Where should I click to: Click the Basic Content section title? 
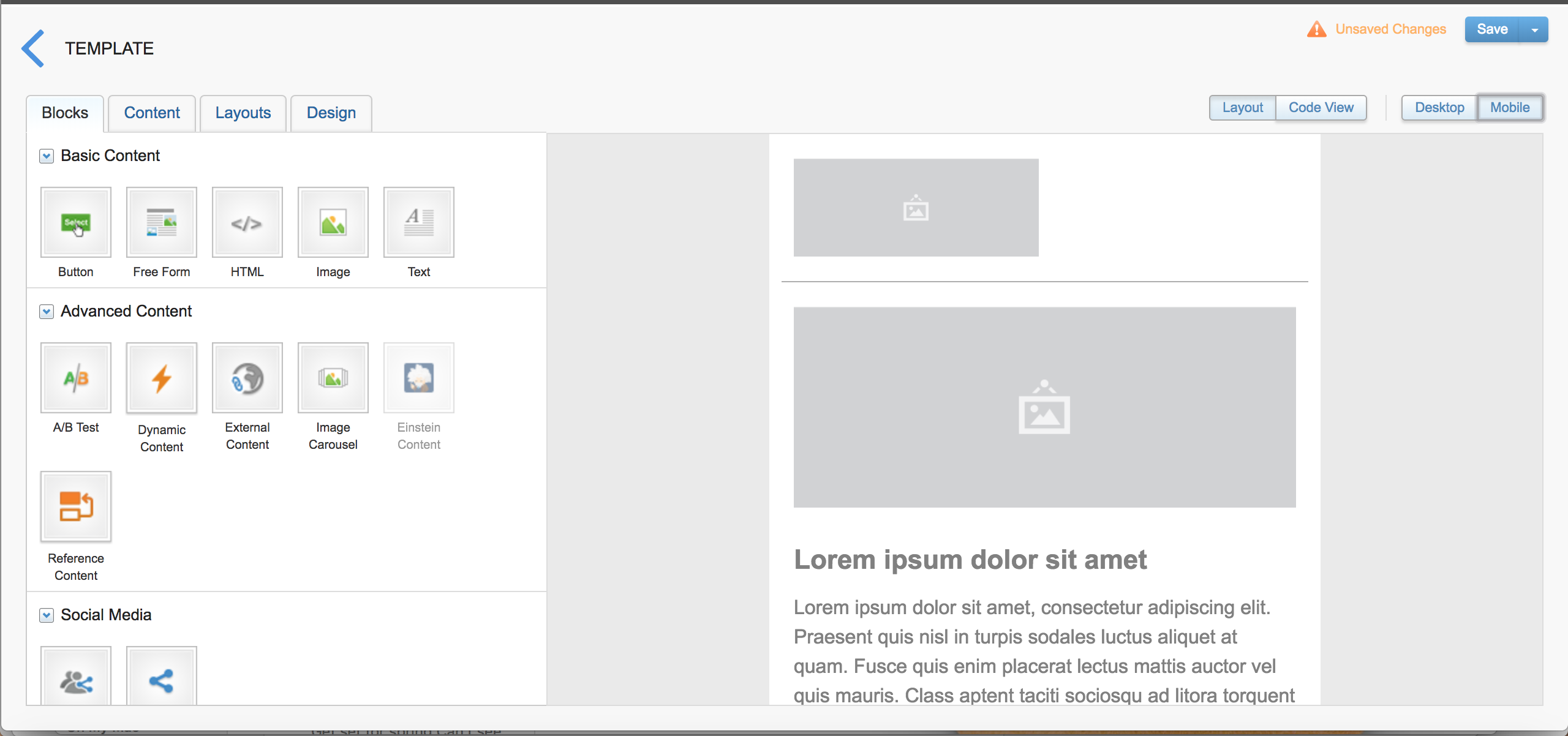(x=110, y=156)
